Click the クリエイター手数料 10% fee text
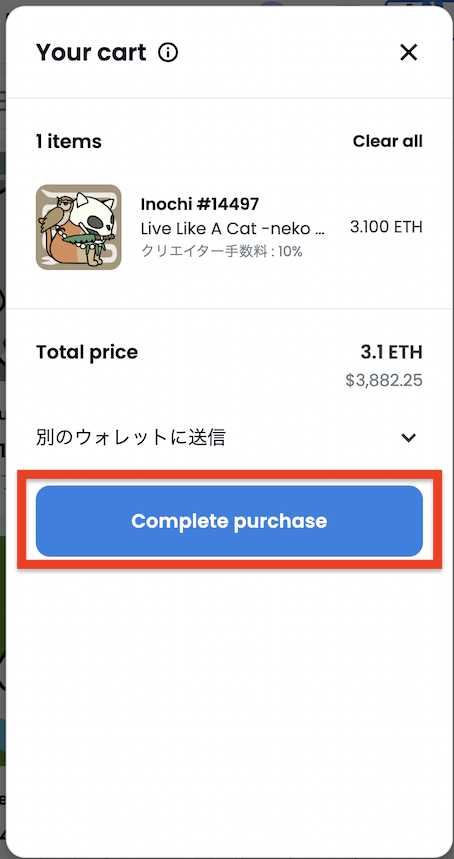 (222, 251)
